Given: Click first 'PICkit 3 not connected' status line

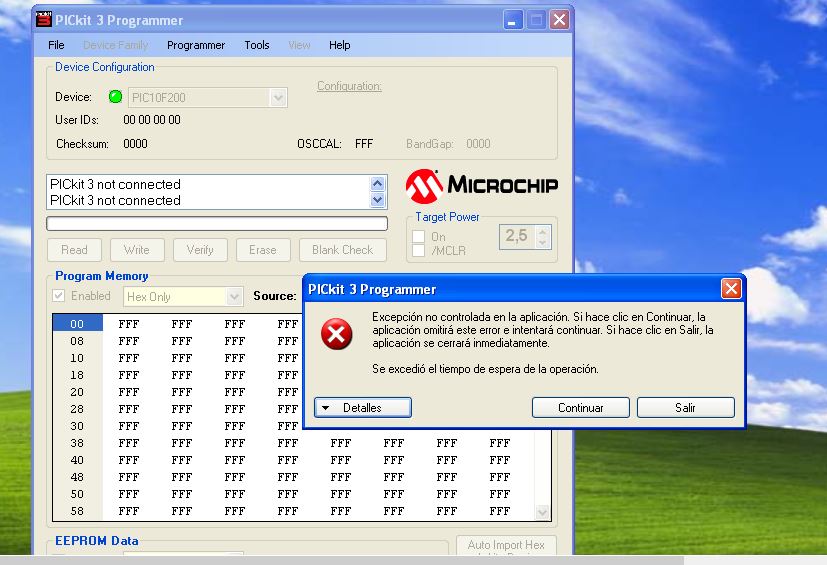Looking at the screenshot, I should pyautogui.click(x=115, y=184).
